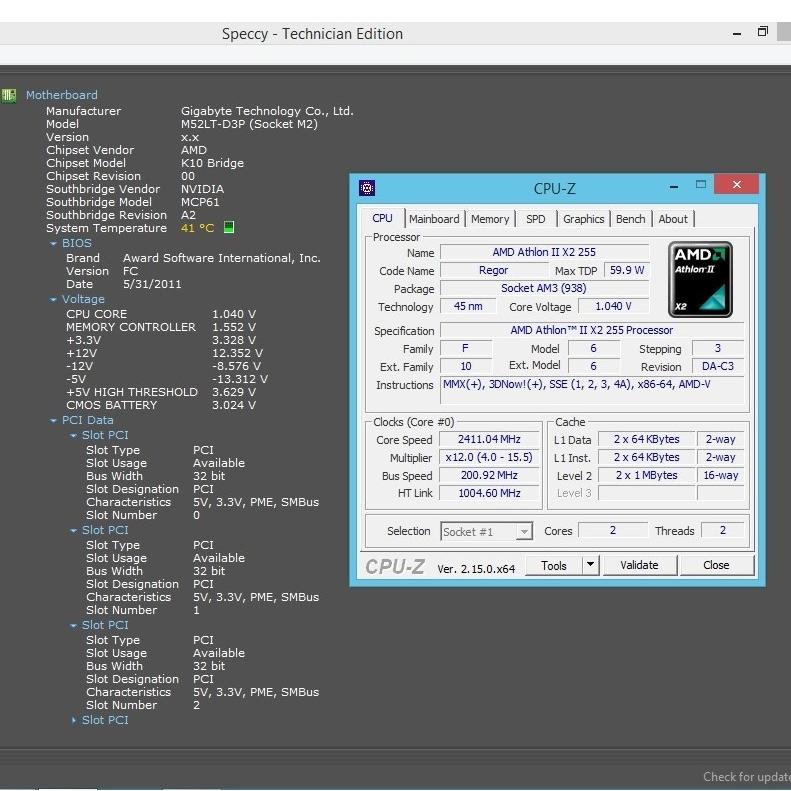This screenshot has width=791, height=791.
Task: Click the Multiplier value x12.0 (4.0 - 15.5)
Action: 489,457
